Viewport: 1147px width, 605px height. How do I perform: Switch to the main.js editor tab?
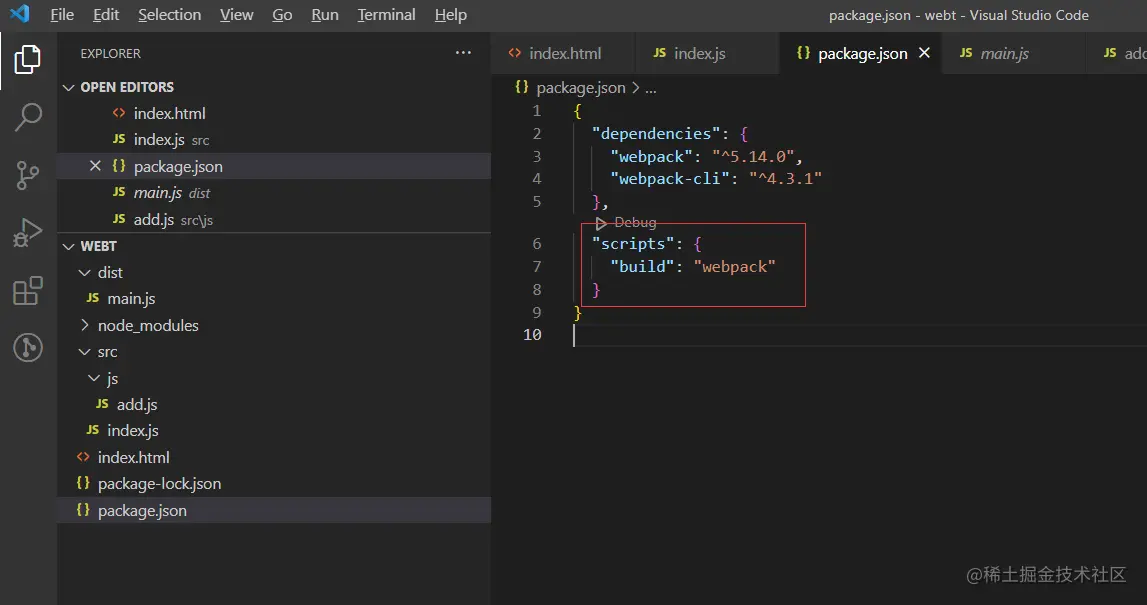coord(1004,53)
